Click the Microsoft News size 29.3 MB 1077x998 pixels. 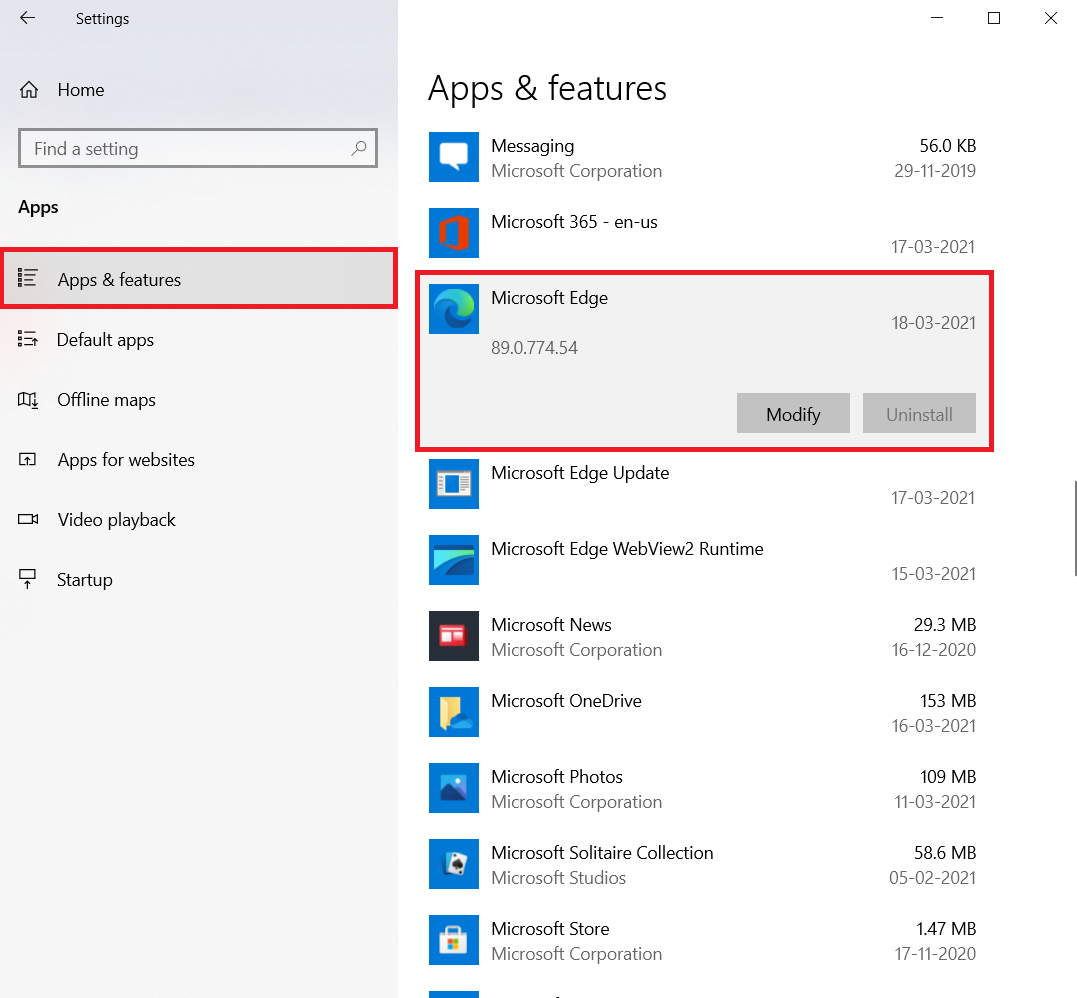944,624
